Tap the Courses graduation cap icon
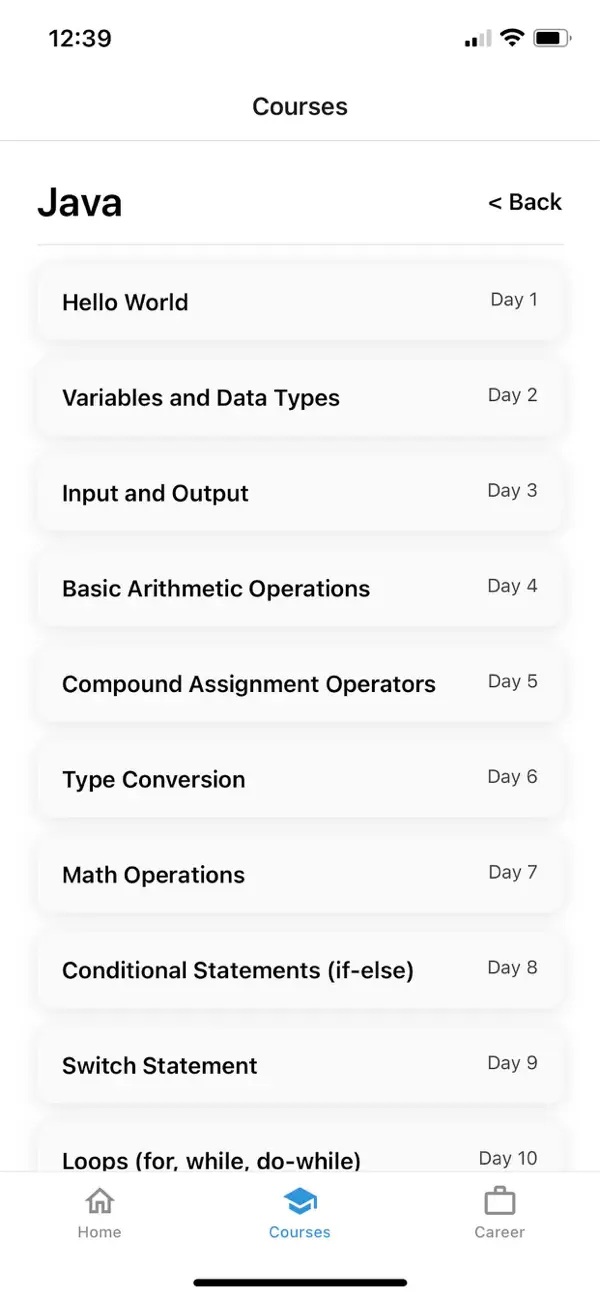The height and width of the screenshot is (1299, 600). [299, 1200]
